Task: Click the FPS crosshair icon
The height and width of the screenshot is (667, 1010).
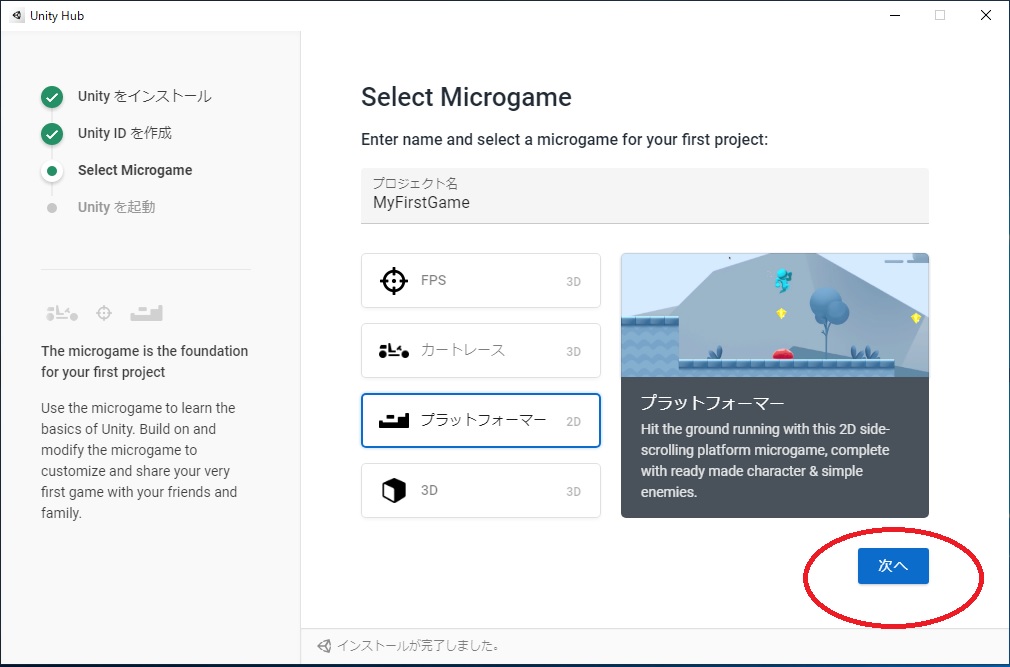Action: pos(394,281)
